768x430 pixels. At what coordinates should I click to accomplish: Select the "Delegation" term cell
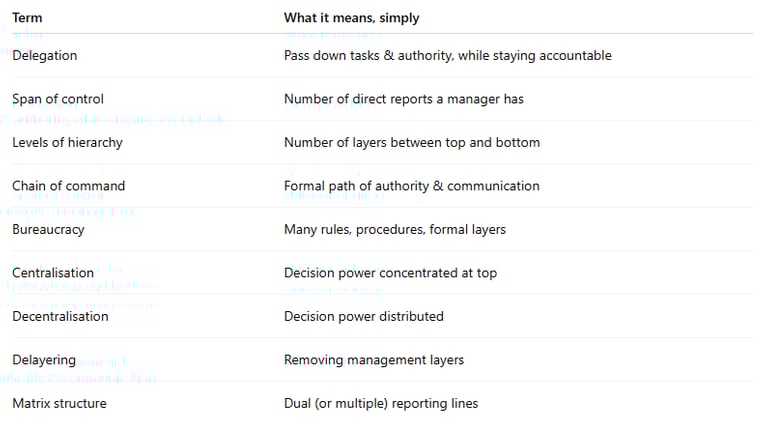tap(44, 55)
